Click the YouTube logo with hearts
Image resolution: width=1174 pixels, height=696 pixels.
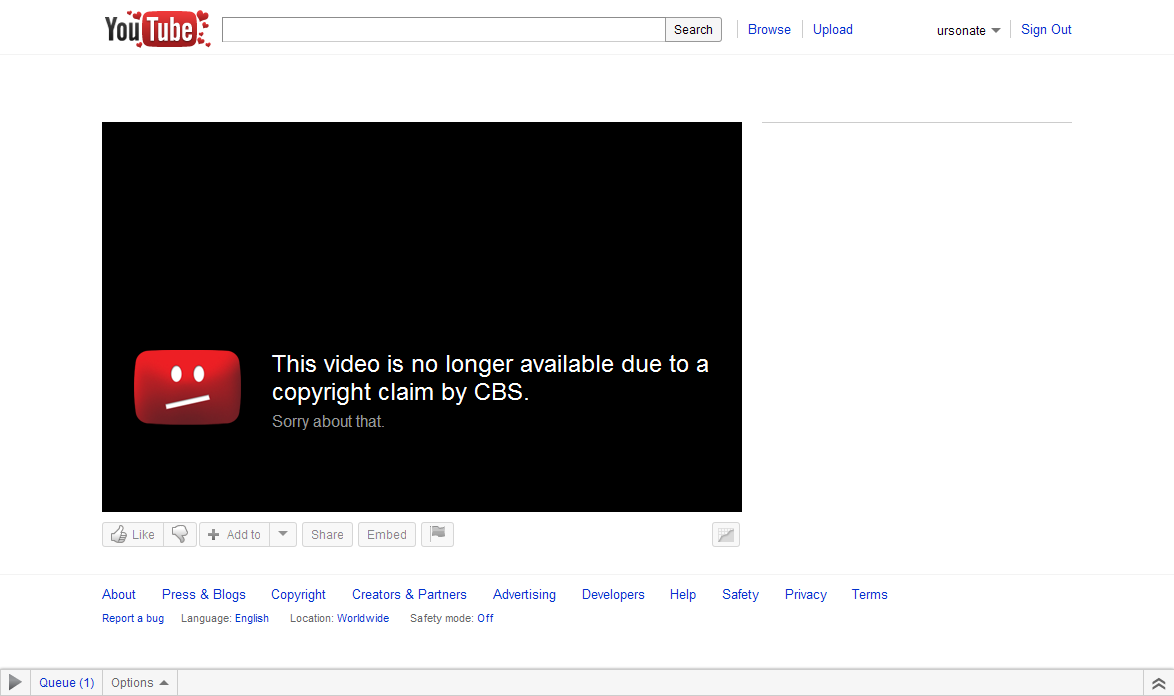click(x=157, y=29)
